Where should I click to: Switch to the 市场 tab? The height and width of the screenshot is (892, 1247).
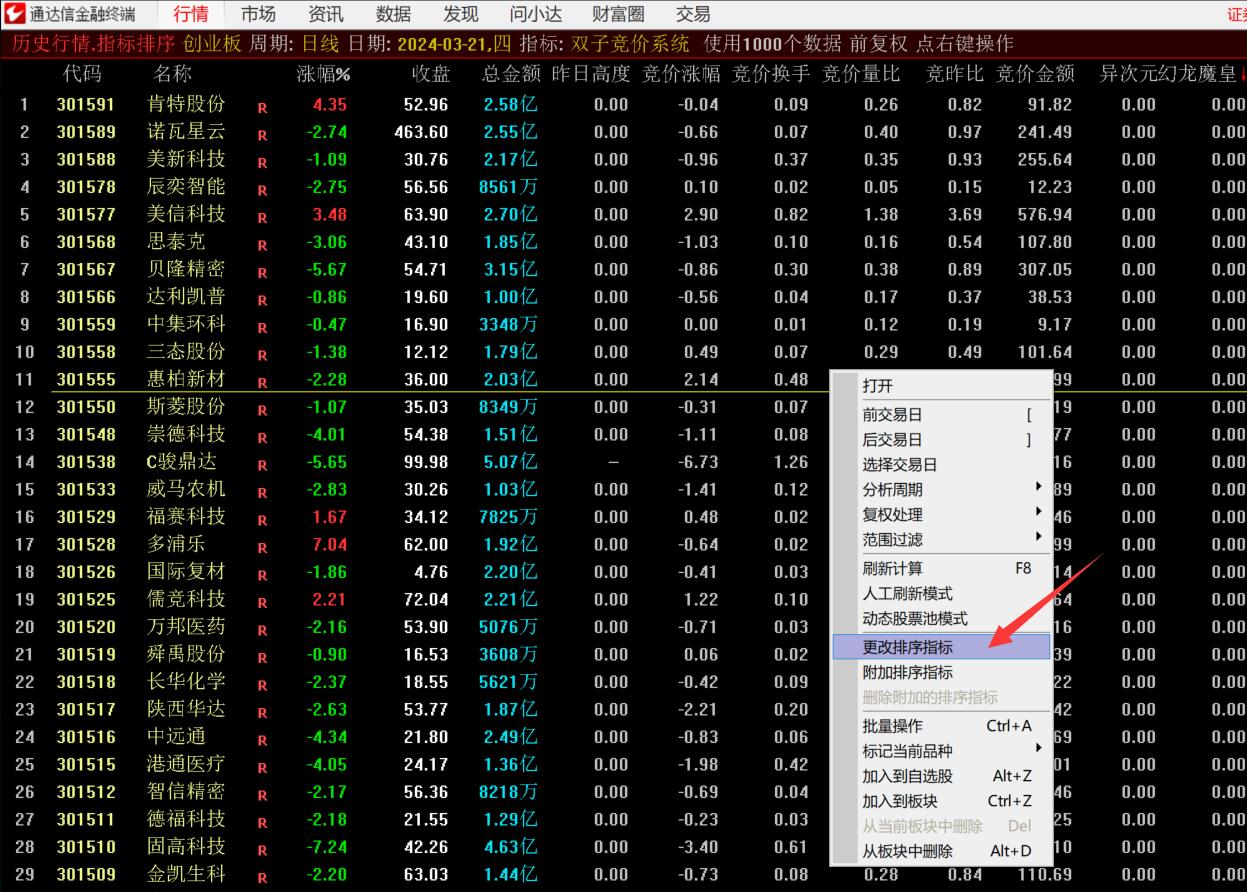tap(258, 14)
